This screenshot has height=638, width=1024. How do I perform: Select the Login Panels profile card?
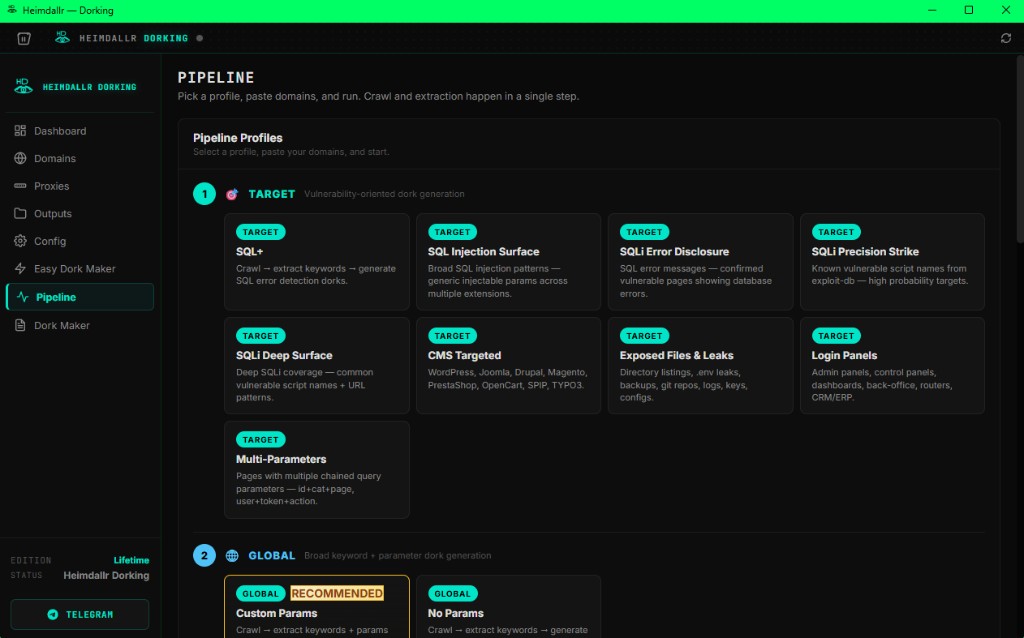892,366
